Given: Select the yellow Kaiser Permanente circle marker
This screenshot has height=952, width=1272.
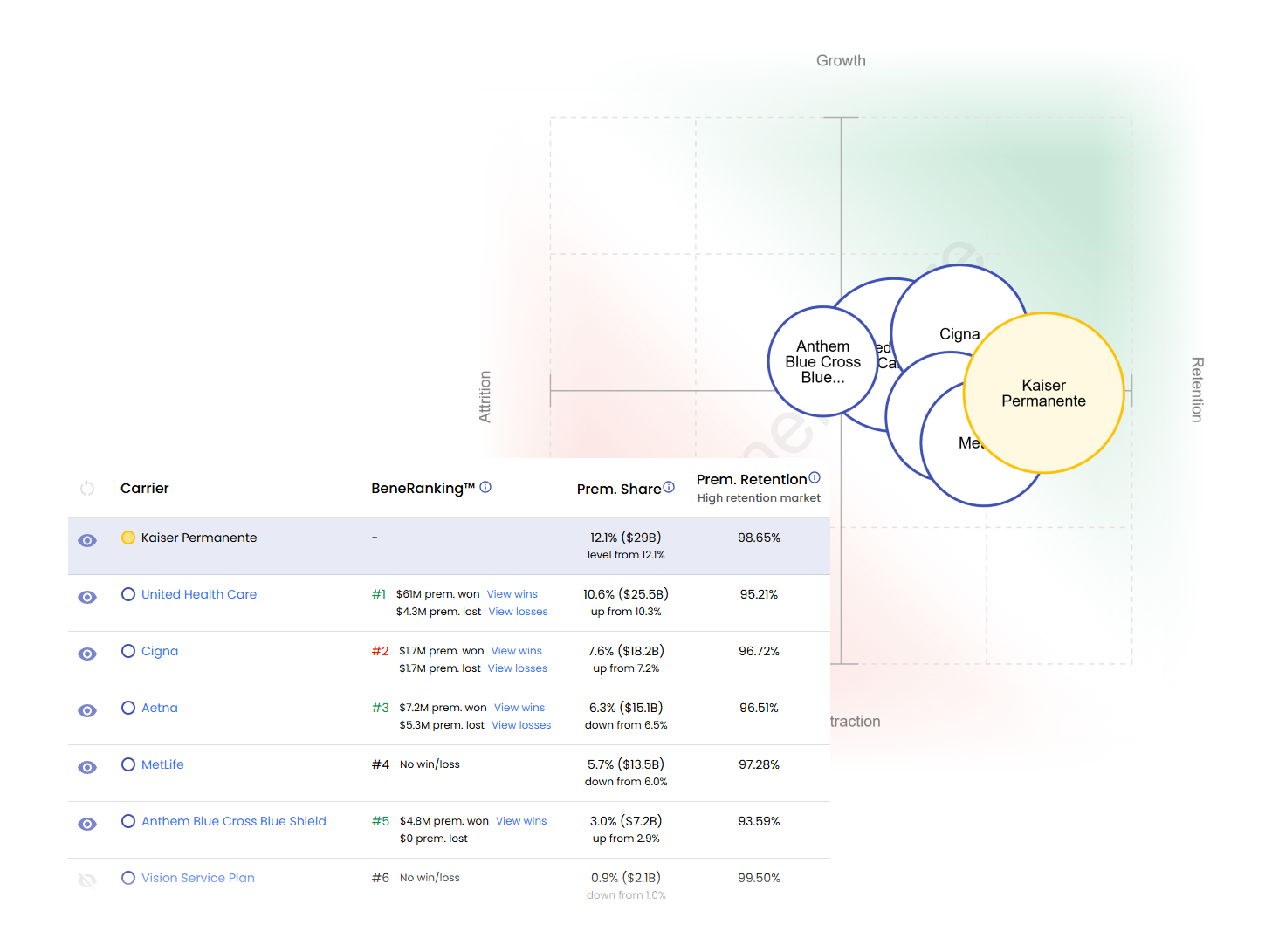Looking at the screenshot, I should [x=128, y=538].
